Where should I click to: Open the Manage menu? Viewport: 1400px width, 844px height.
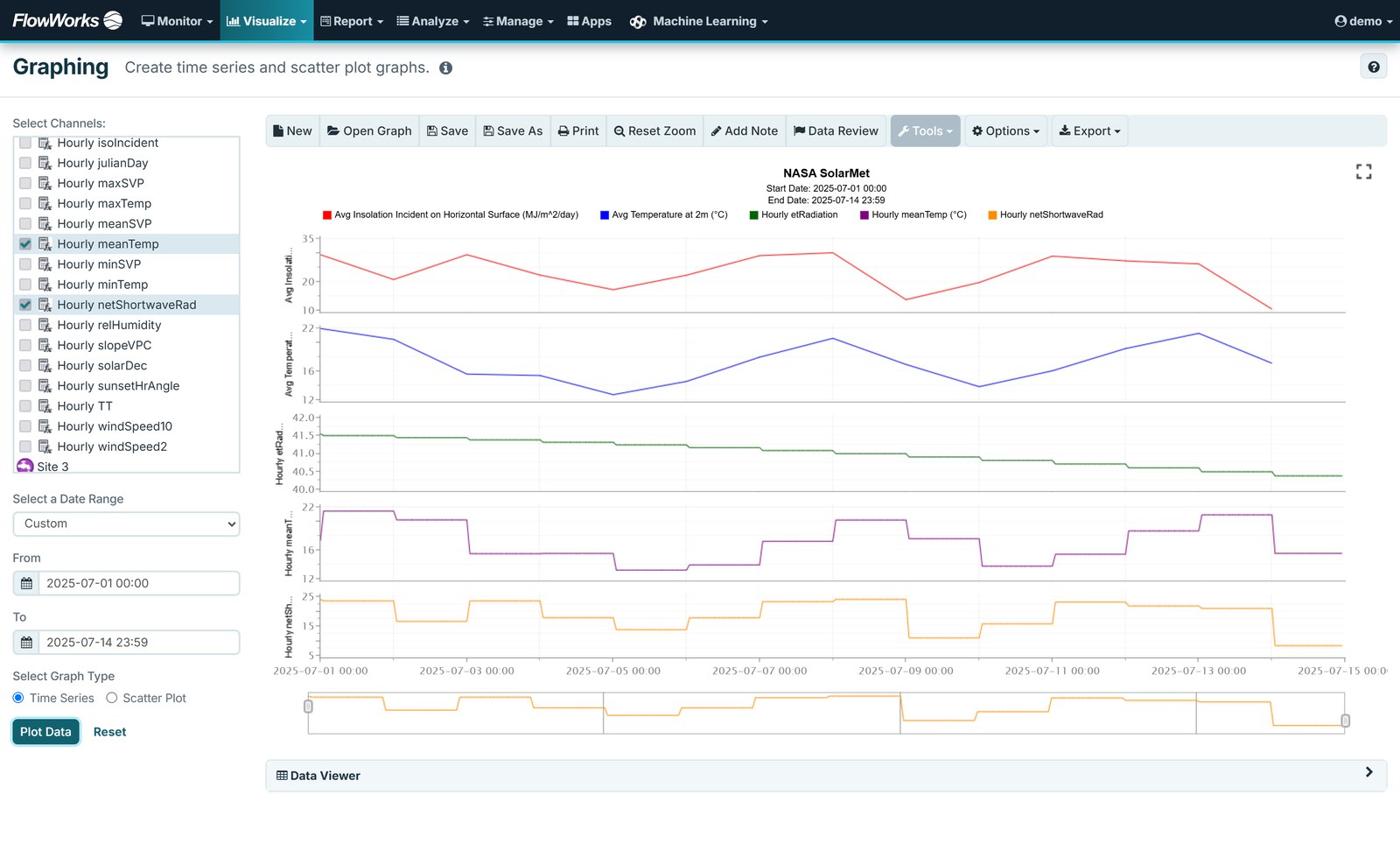coord(518,21)
